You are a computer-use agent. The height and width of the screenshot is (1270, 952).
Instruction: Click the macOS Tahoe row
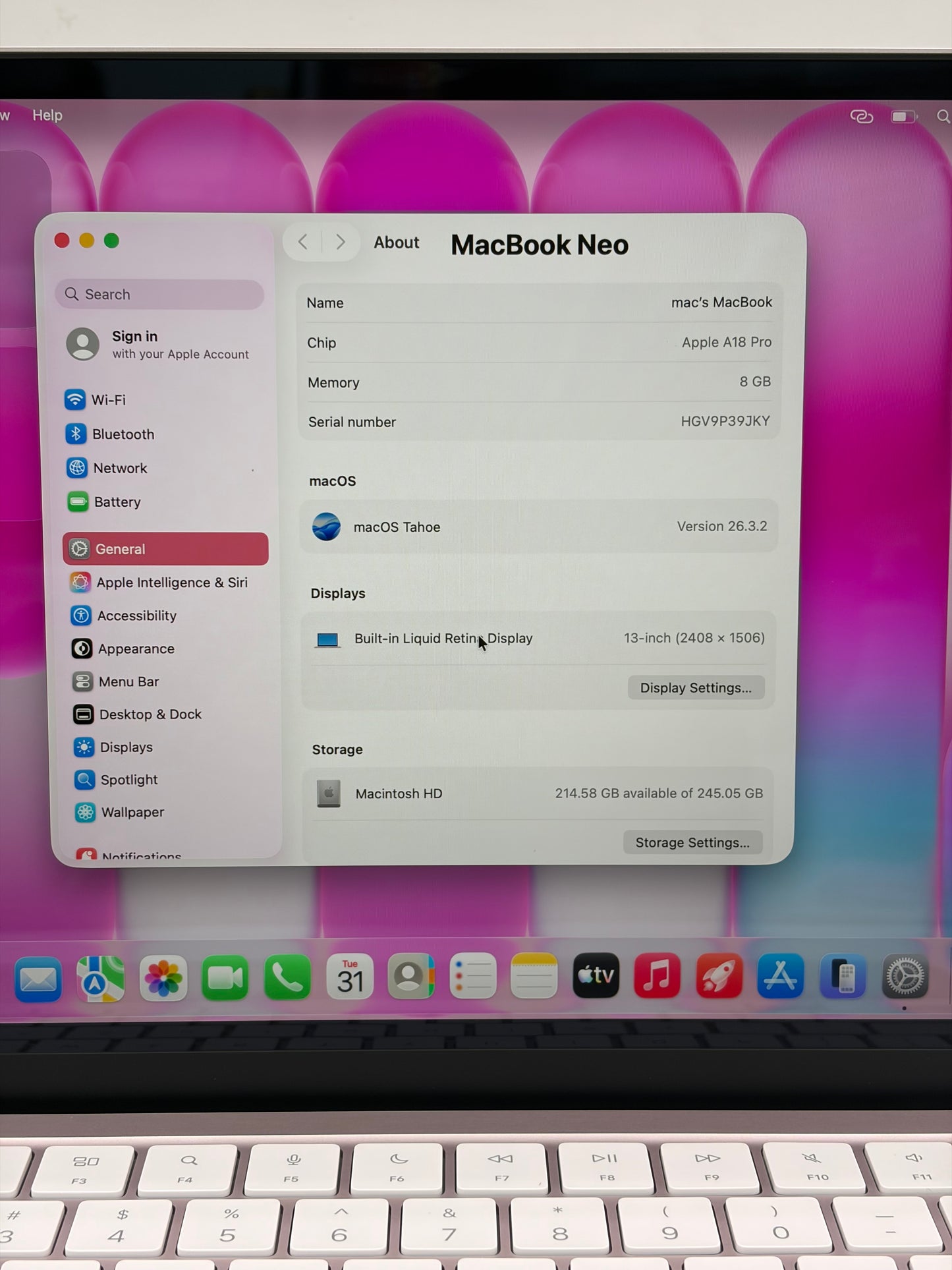539,527
